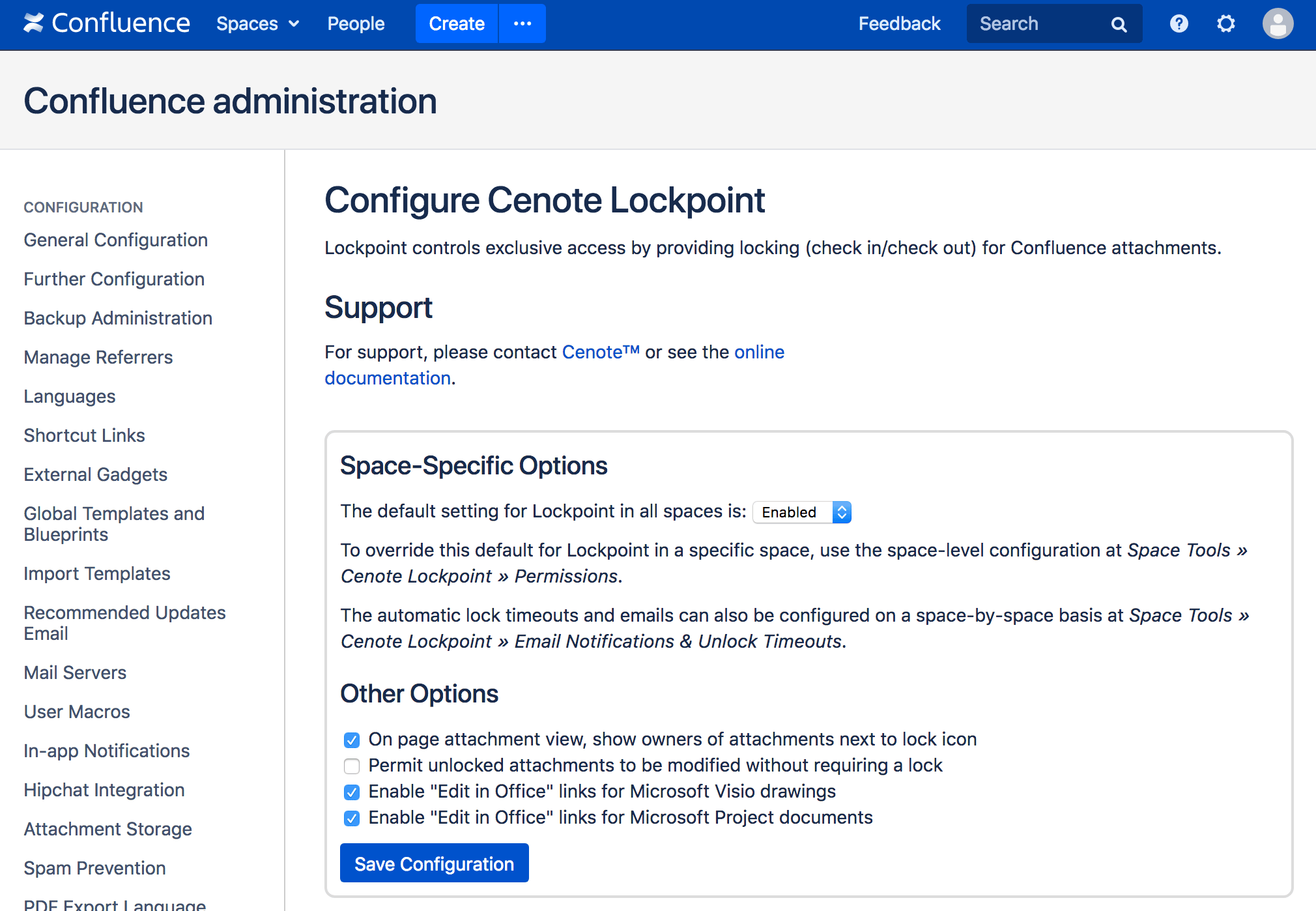The image size is (1316, 911).
Task: Open the help question mark icon
Action: point(1179,24)
